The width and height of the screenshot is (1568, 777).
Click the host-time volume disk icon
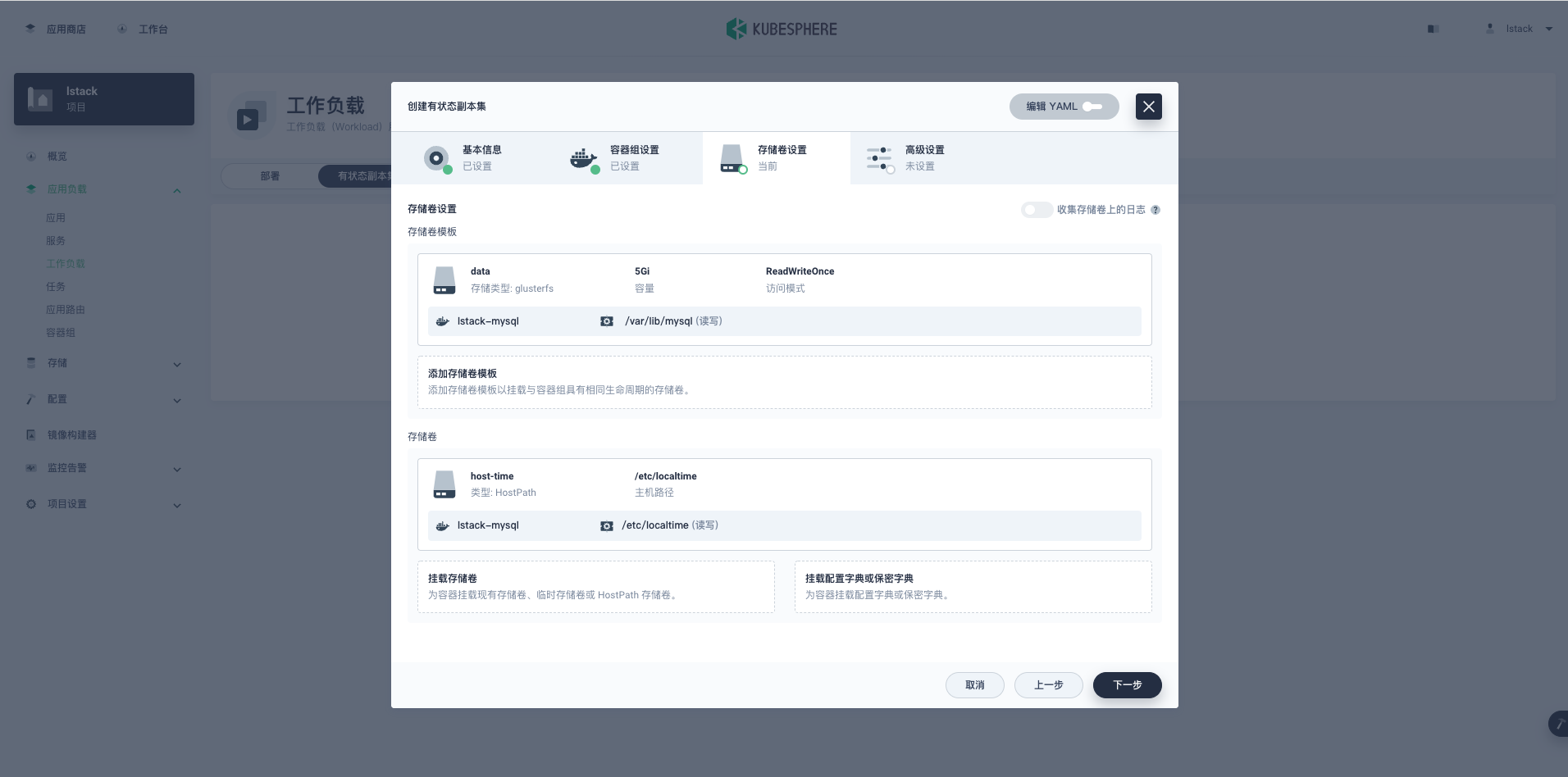tap(444, 484)
